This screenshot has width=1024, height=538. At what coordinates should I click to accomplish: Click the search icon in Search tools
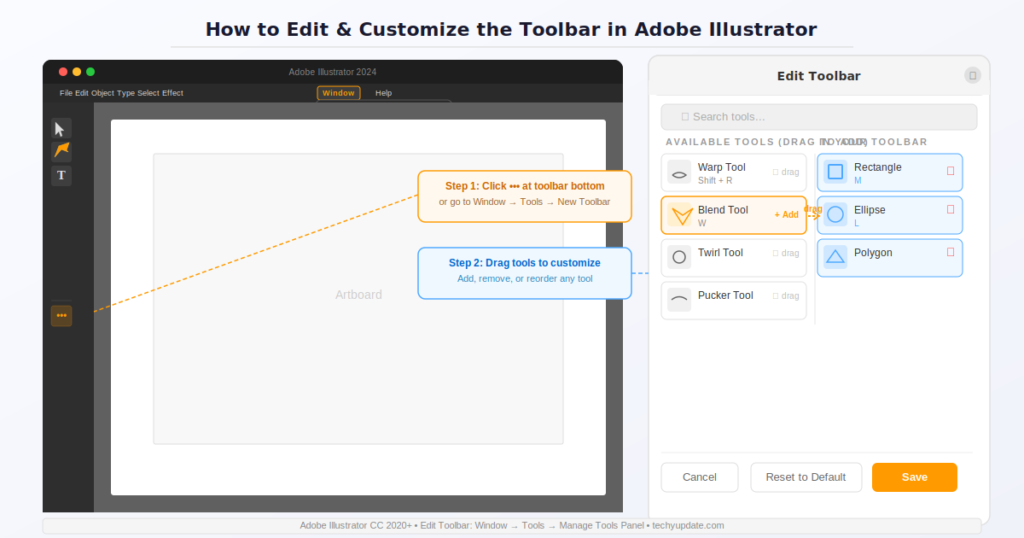(x=684, y=117)
